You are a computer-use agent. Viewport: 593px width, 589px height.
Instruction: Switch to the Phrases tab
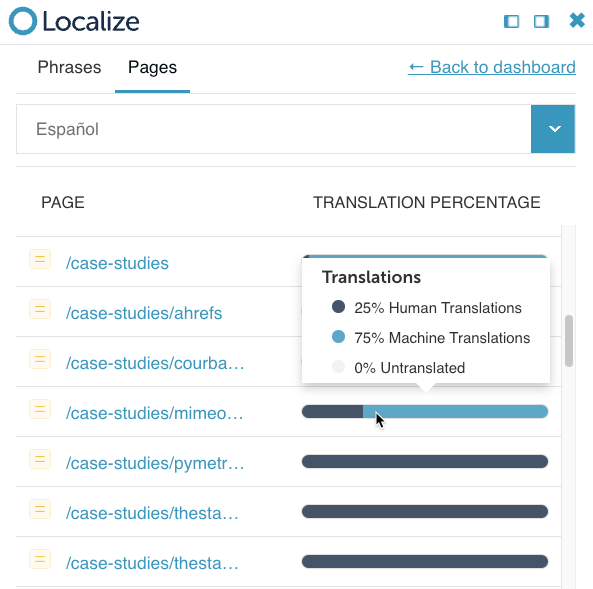69,67
